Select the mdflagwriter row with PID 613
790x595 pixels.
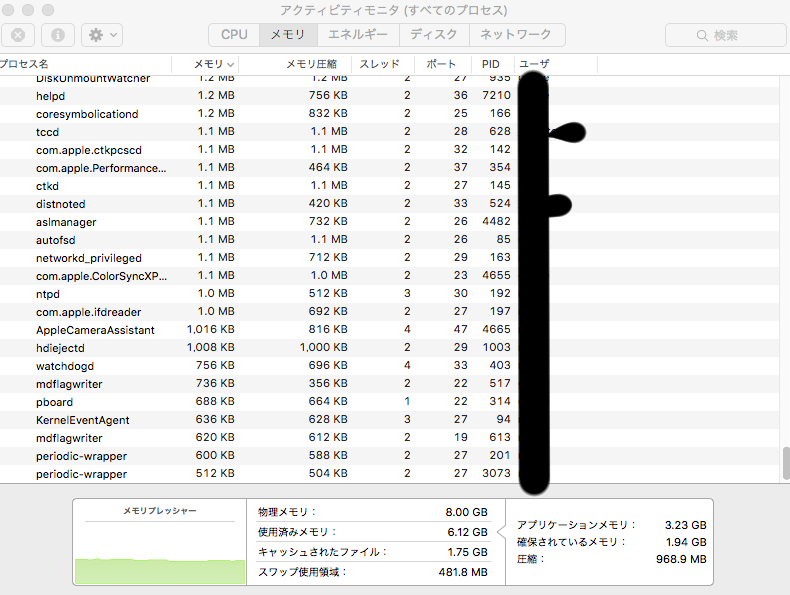coord(390,438)
